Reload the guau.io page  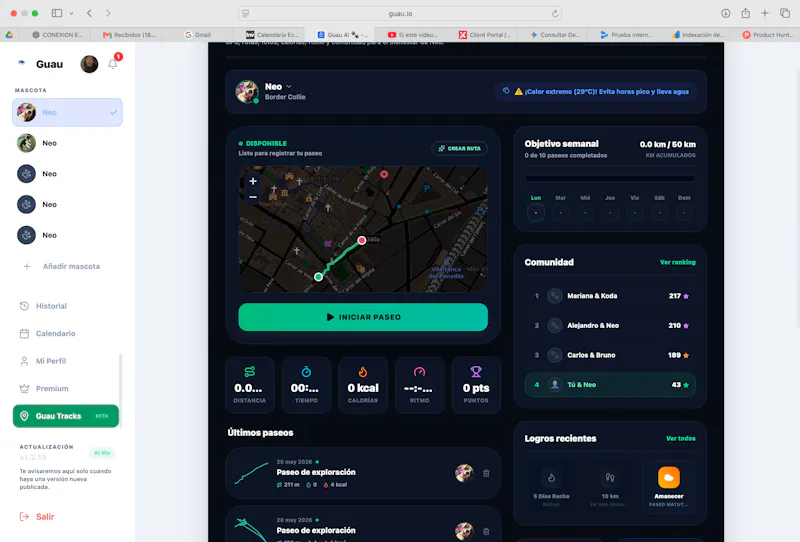555,13
